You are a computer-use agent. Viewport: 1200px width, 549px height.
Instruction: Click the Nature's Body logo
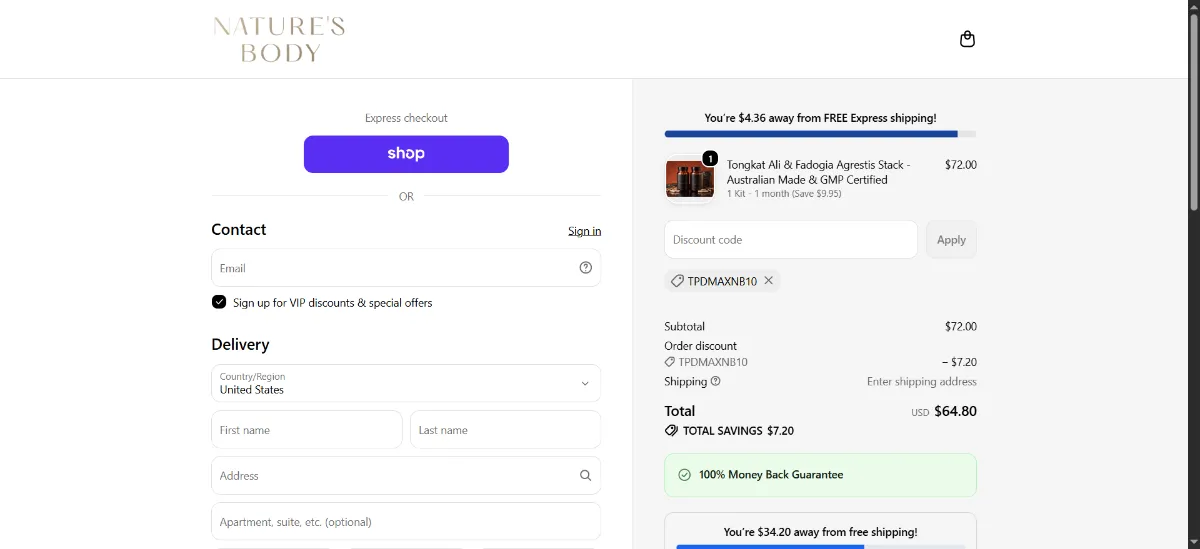279,39
